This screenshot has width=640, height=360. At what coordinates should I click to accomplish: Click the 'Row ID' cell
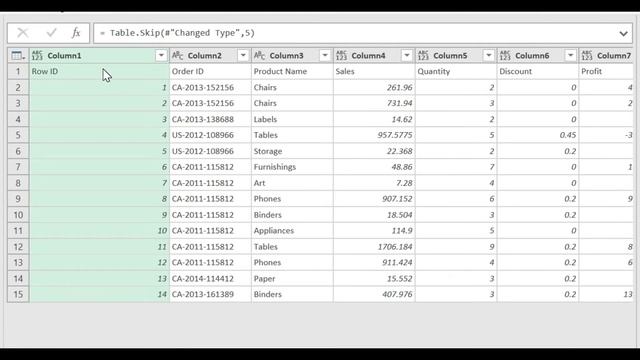pos(99,71)
